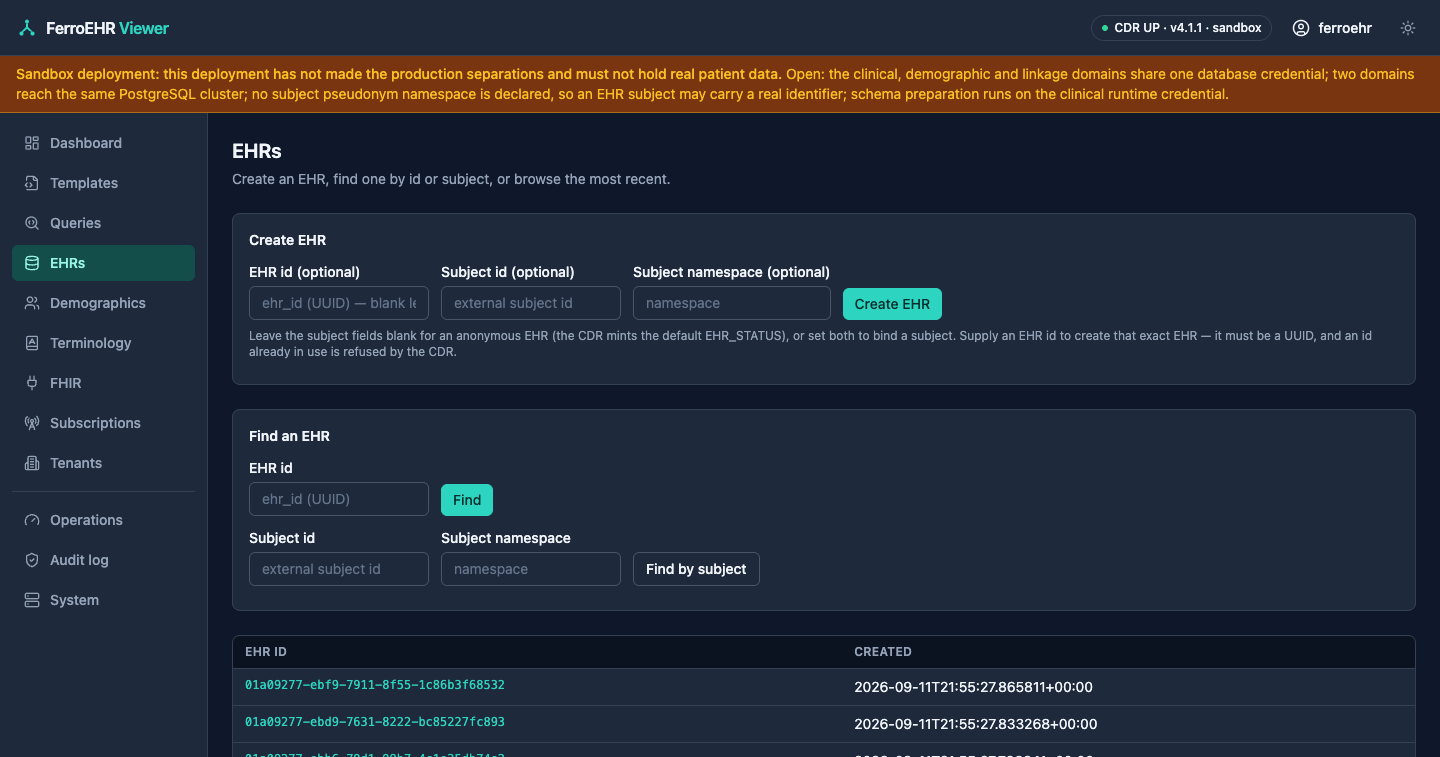Viewport: 1440px width, 757px height.
Task: Click the Dashboard sidebar icon
Action: [32, 143]
